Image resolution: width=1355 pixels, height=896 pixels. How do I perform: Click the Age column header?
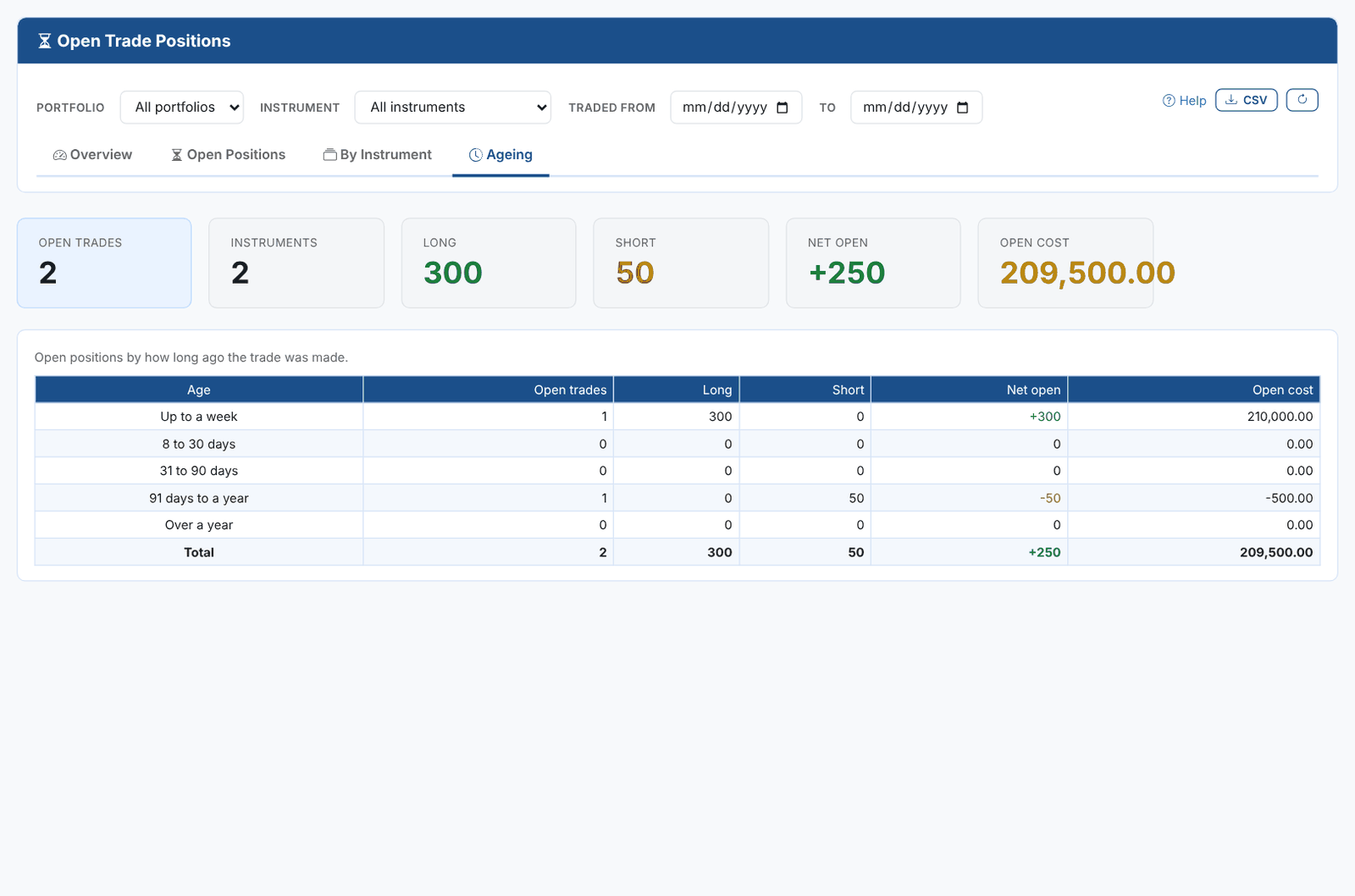tap(199, 390)
